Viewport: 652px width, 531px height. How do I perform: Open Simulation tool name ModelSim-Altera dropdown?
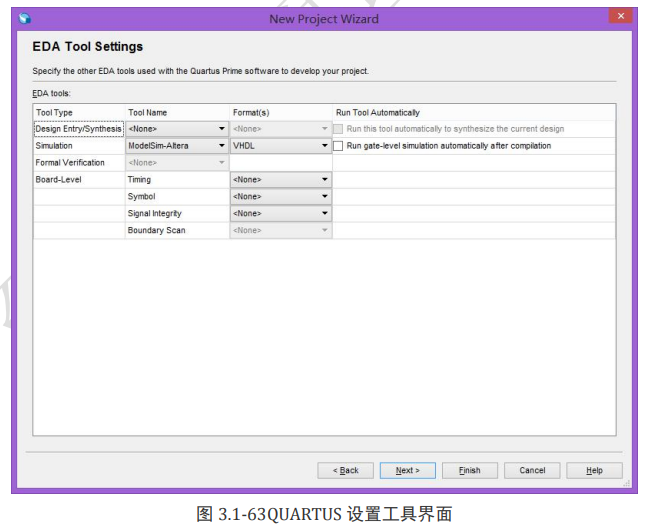(177, 146)
